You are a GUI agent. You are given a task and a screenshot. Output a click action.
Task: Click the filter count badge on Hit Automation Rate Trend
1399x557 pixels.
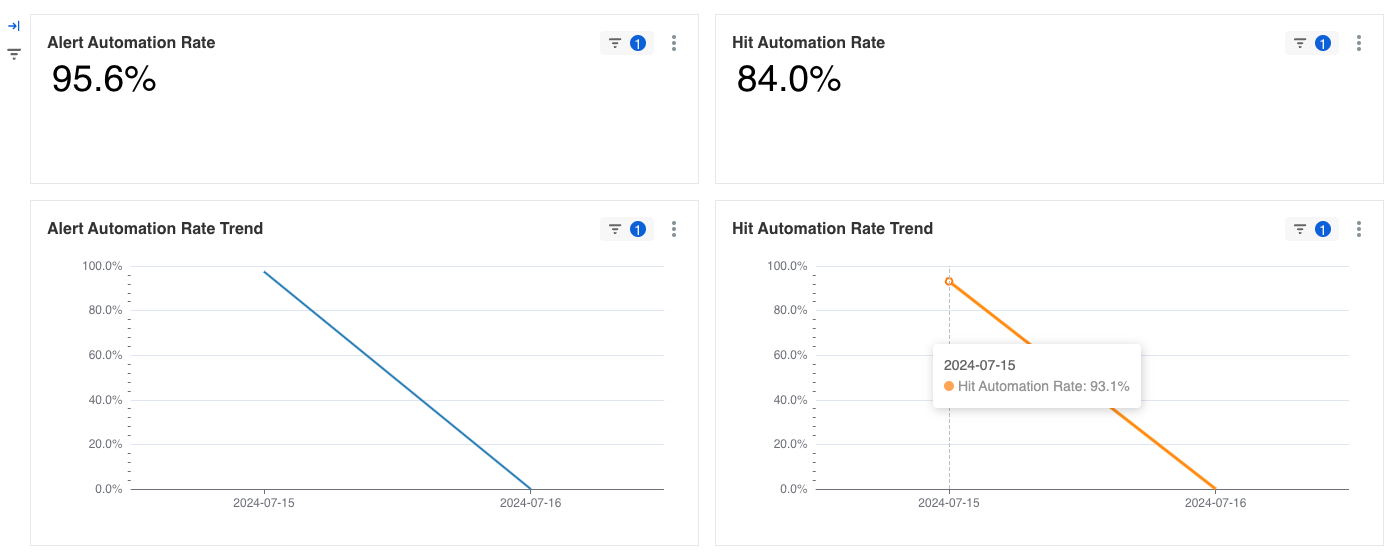pos(1323,229)
